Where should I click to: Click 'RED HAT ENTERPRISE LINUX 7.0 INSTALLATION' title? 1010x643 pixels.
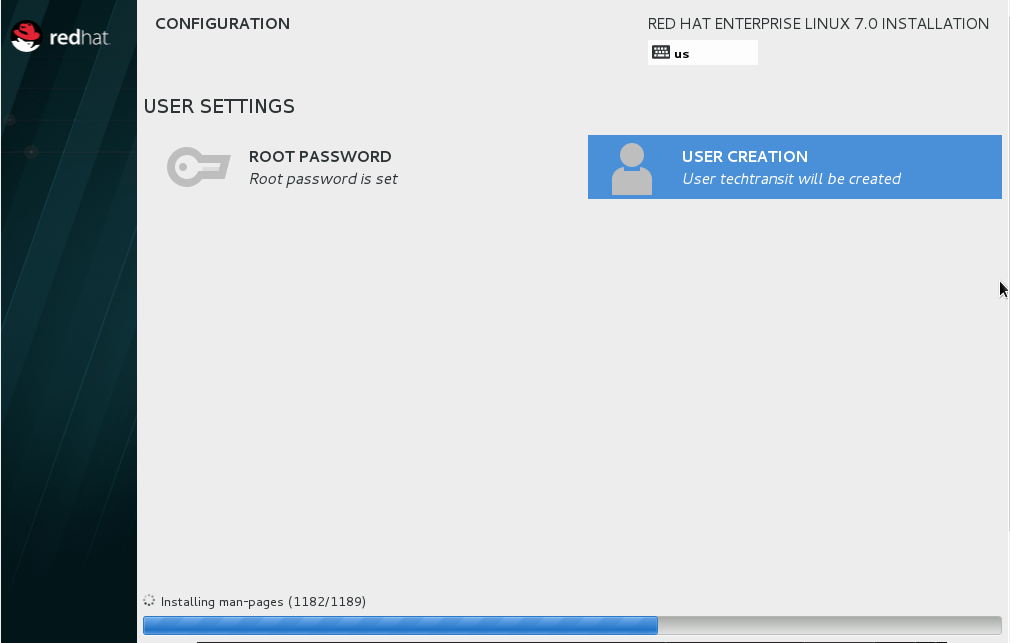pos(818,24)
